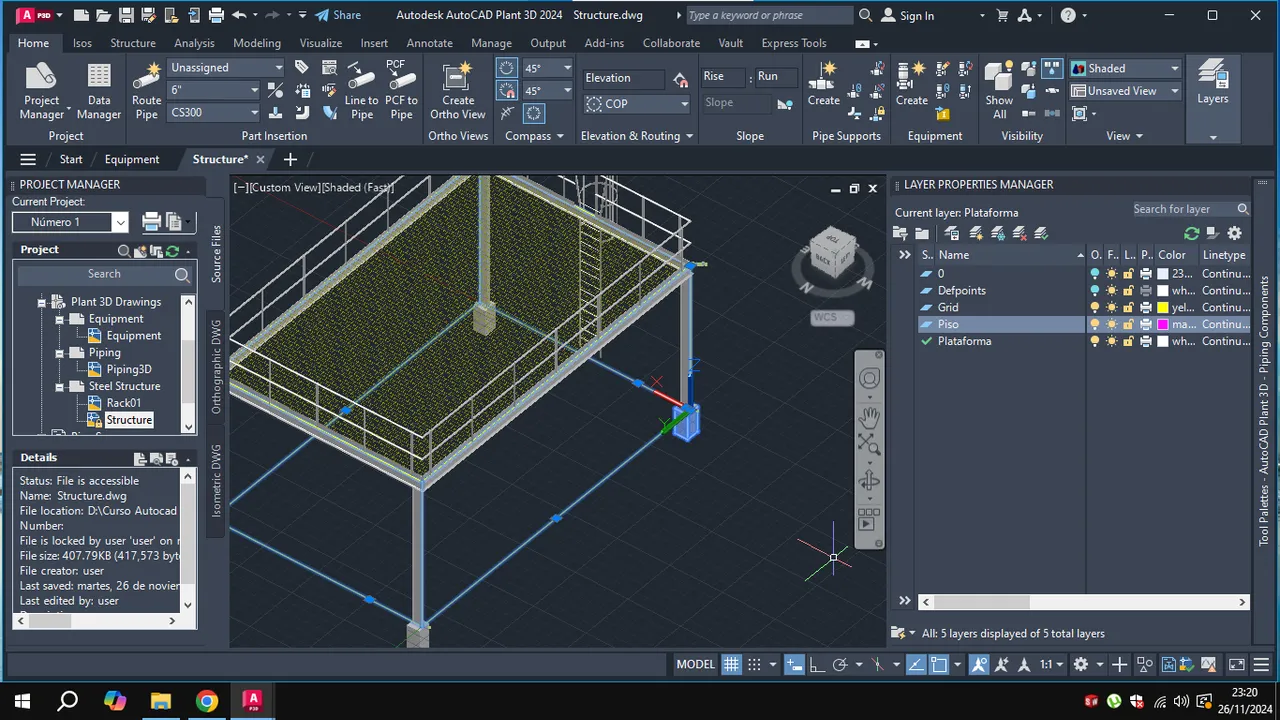Toggle the Grid layer lock icon
This screenshot has width=1280, height=720.
coord(1128,307)
